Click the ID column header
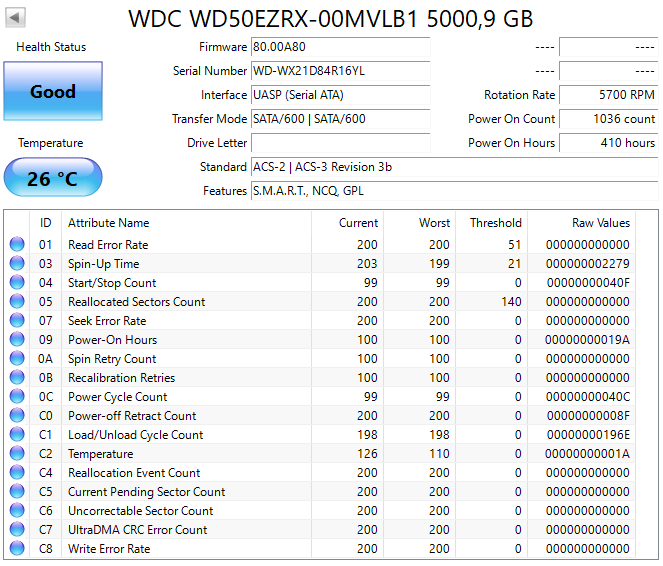 (45, 223)
